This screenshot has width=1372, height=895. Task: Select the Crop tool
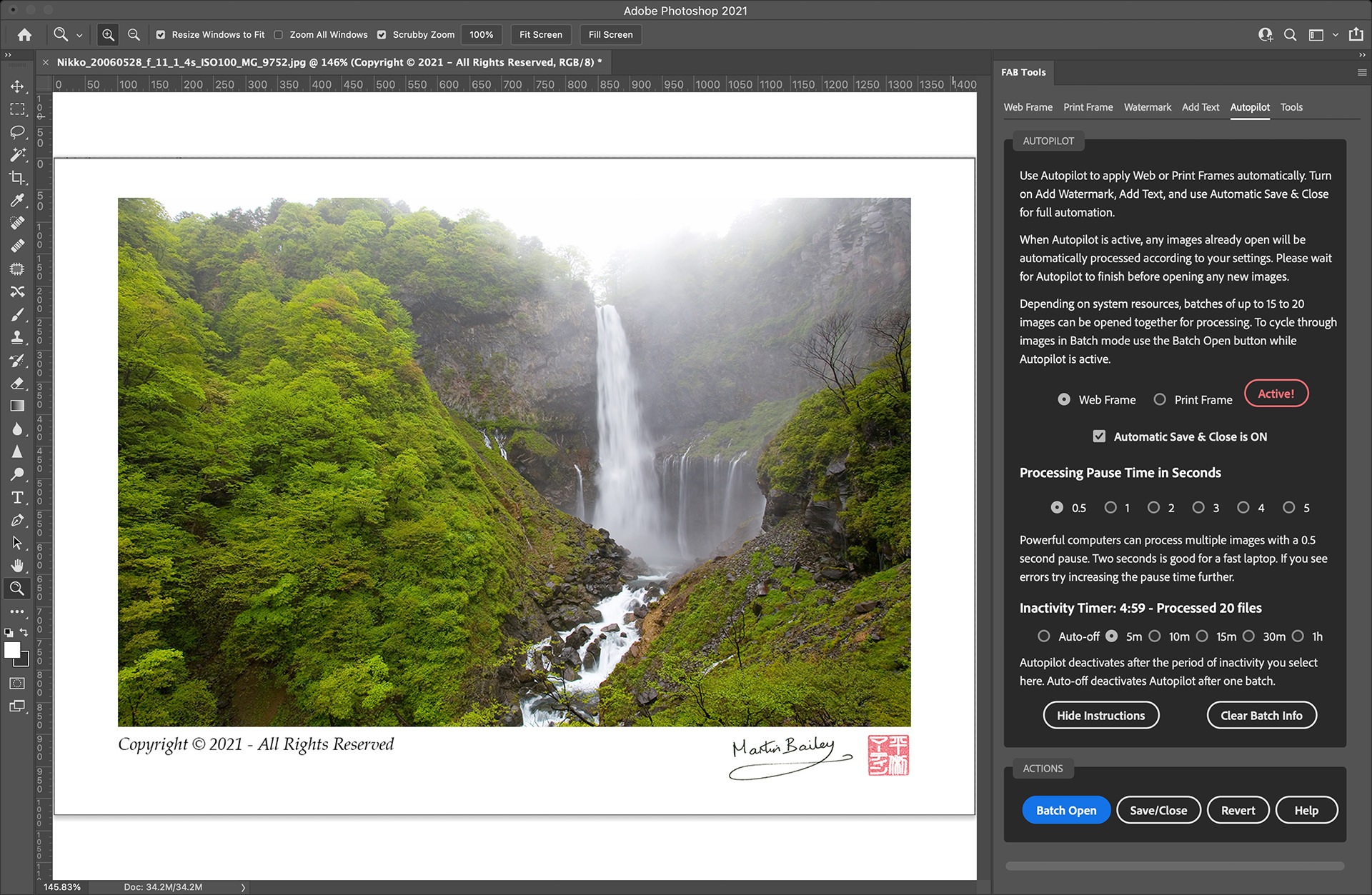click(17, 178)
